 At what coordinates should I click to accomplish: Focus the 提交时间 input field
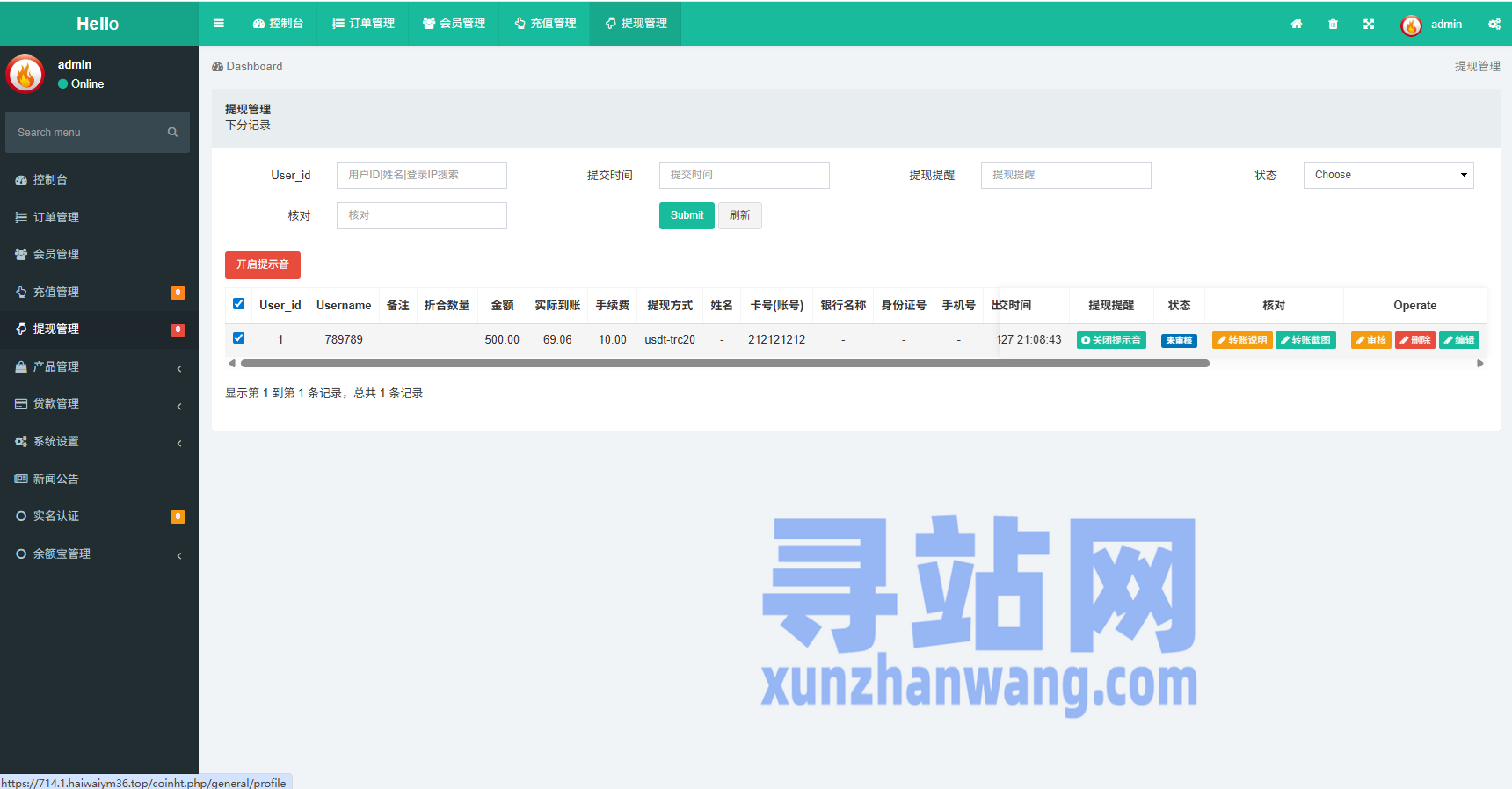tap(745, 175)
